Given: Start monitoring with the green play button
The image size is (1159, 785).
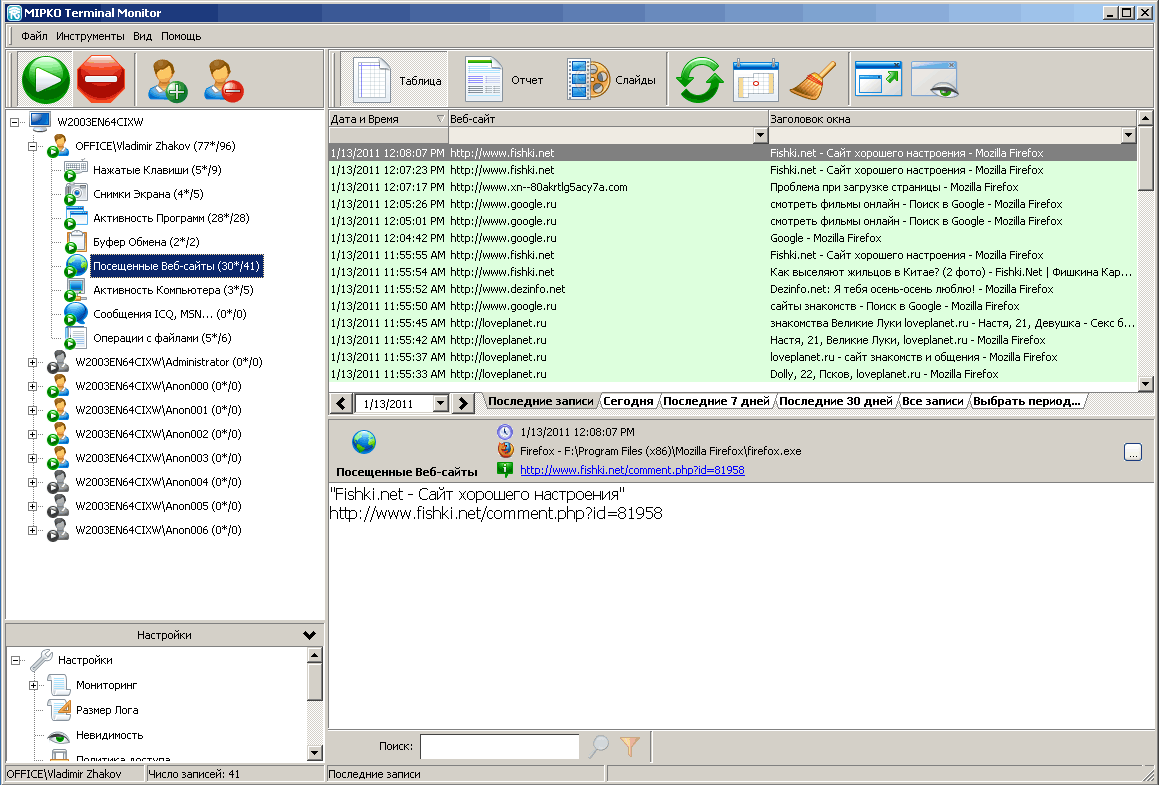Looking at the screenshot, I should click(x=45, y=79).
